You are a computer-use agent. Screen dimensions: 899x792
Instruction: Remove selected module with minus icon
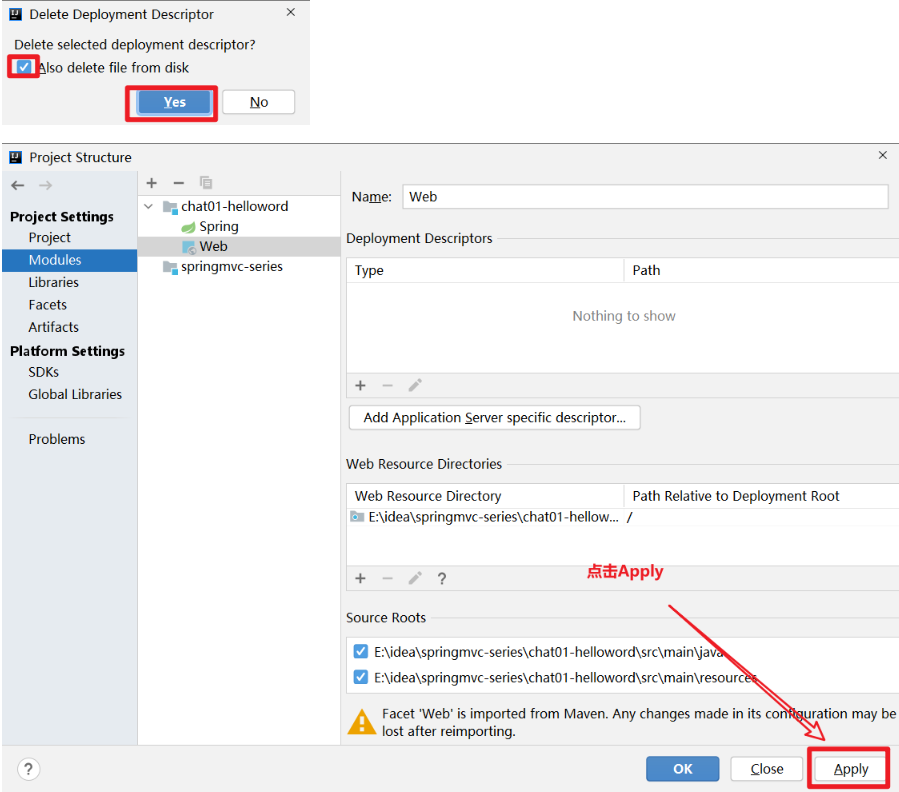coord(179,183)
